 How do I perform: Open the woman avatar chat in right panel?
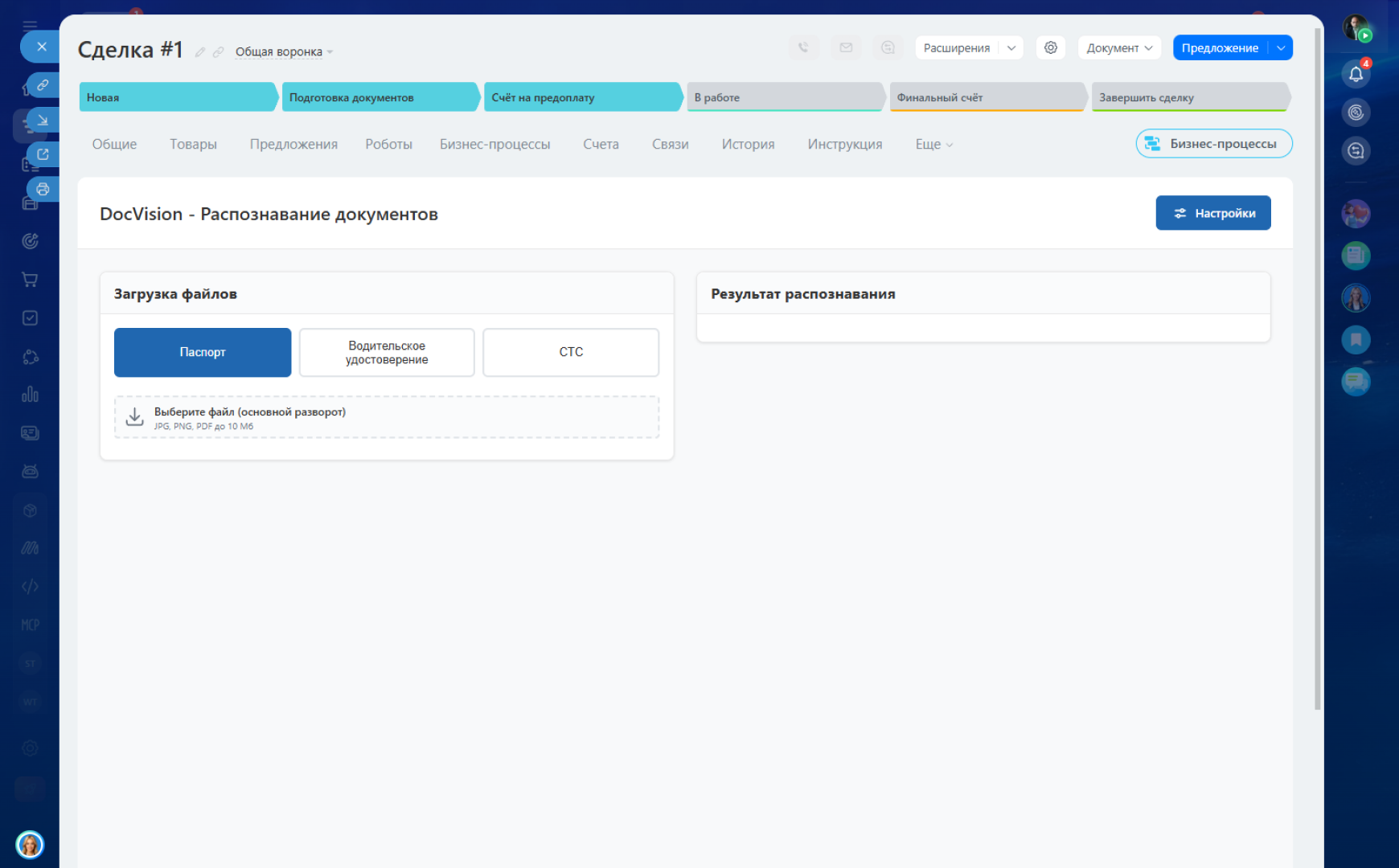pyautogui.click(x=1356, y=297)
